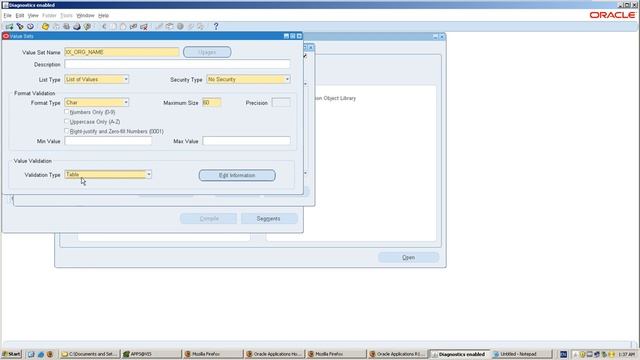
Task: Click the Firefox quick launch icon beside the C:\Documents task
Action: point(50,354)
